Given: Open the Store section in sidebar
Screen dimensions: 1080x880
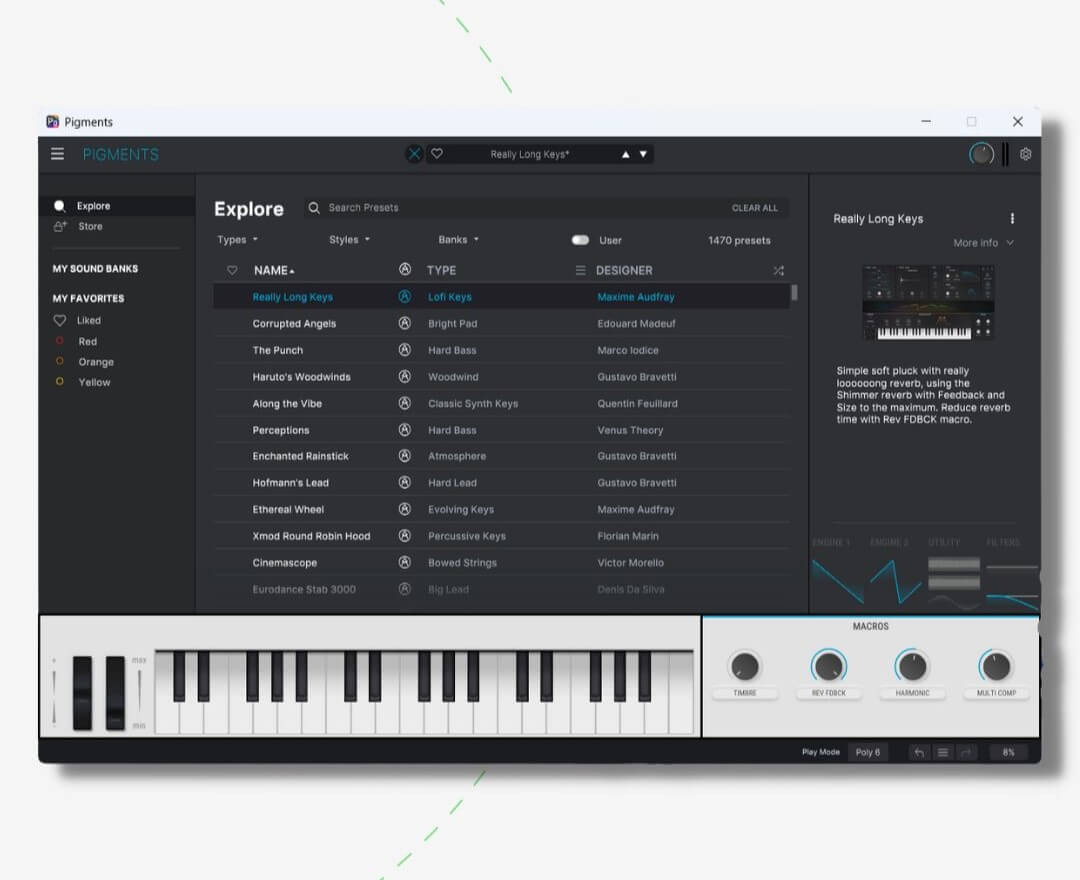Looking at the screenshot, I should (x=90, y=227).
